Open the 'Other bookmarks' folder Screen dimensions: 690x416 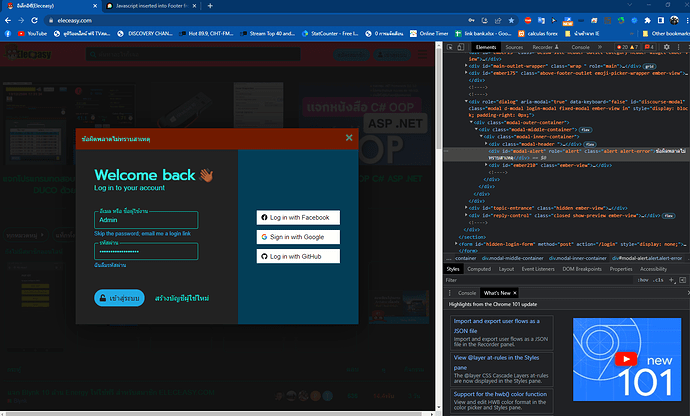point(666,33)
